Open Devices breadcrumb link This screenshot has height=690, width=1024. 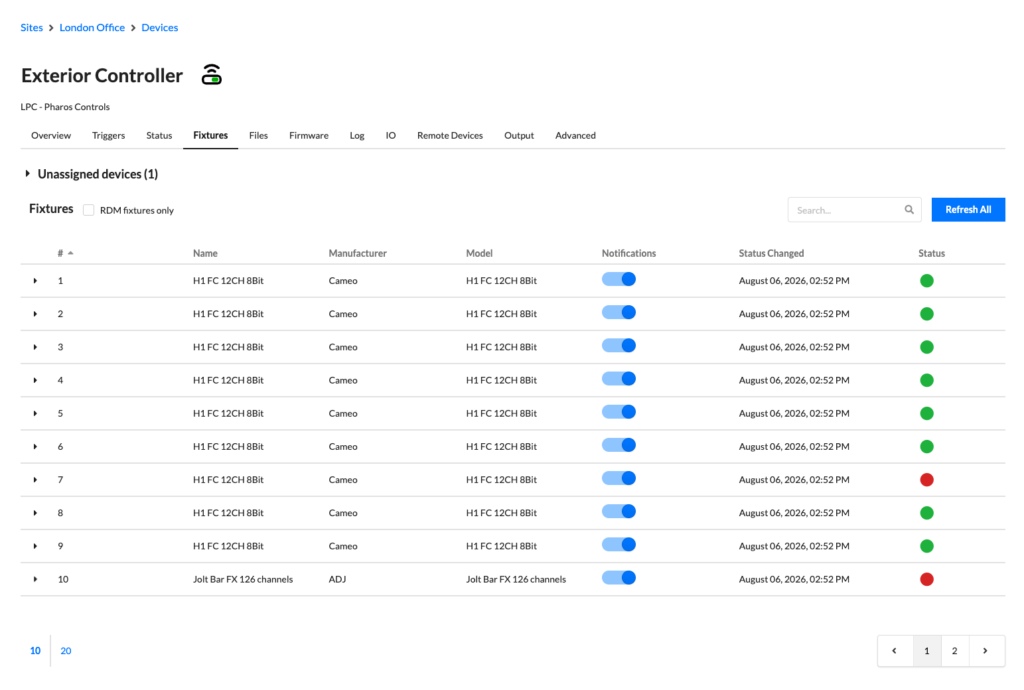coord(159,27)
